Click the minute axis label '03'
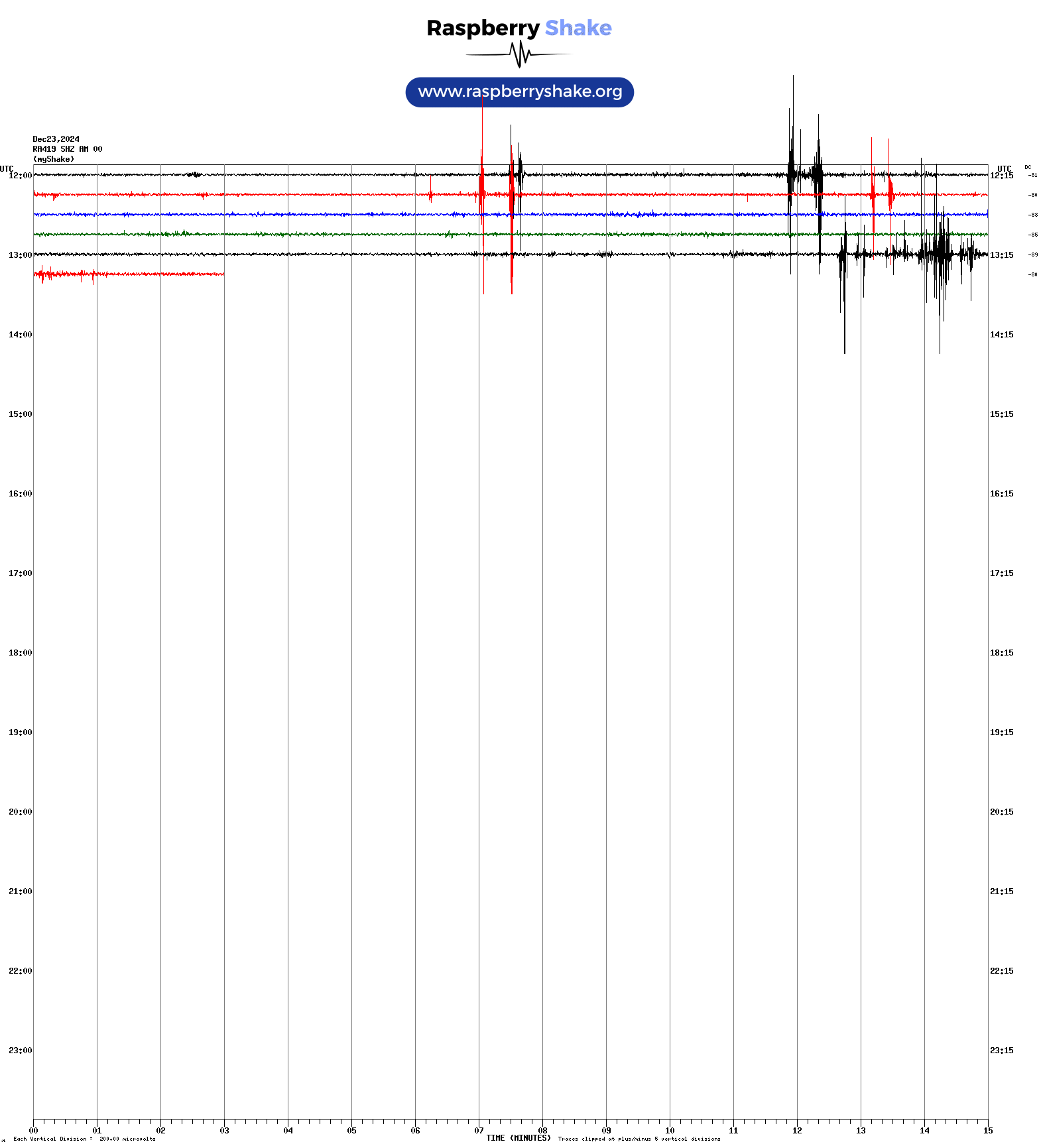This screenshot has height=1148, width=1041. [x=224, y=1131]
